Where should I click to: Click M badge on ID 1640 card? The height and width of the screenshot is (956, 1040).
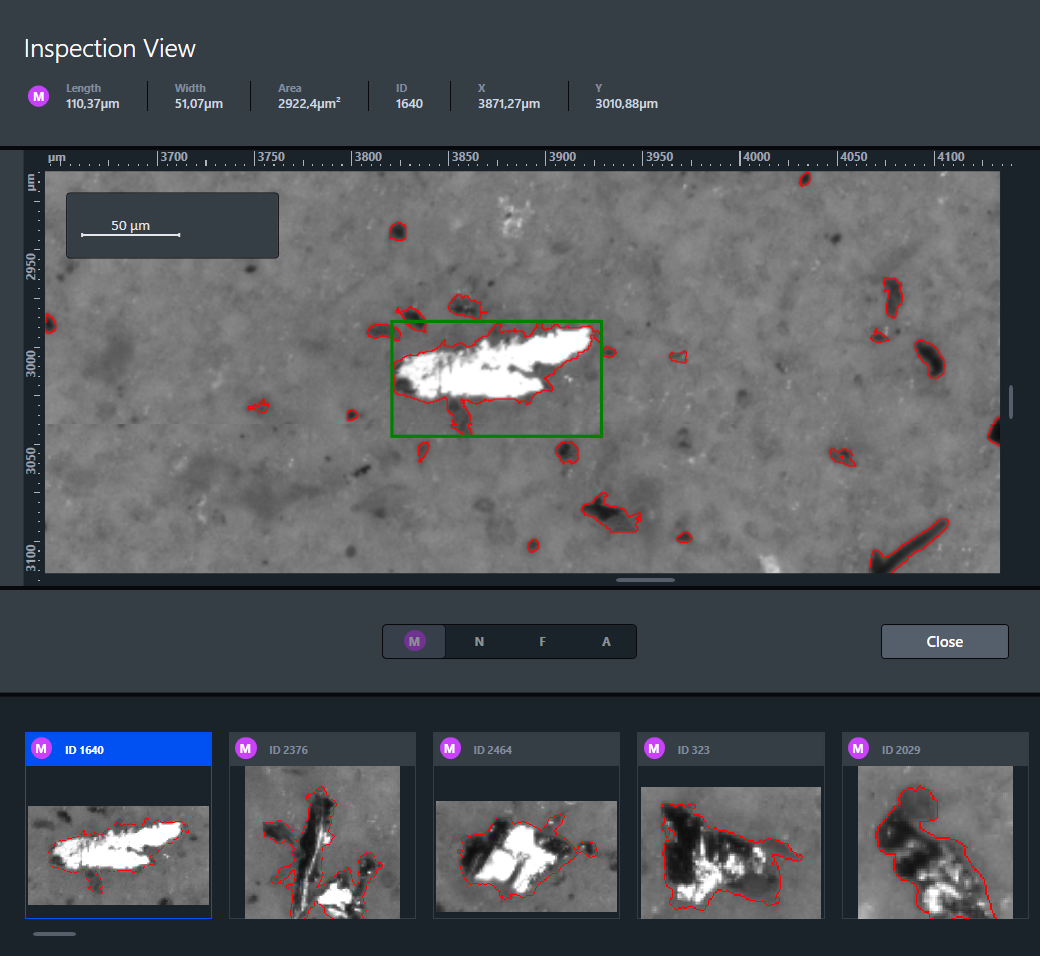(42, 749)
